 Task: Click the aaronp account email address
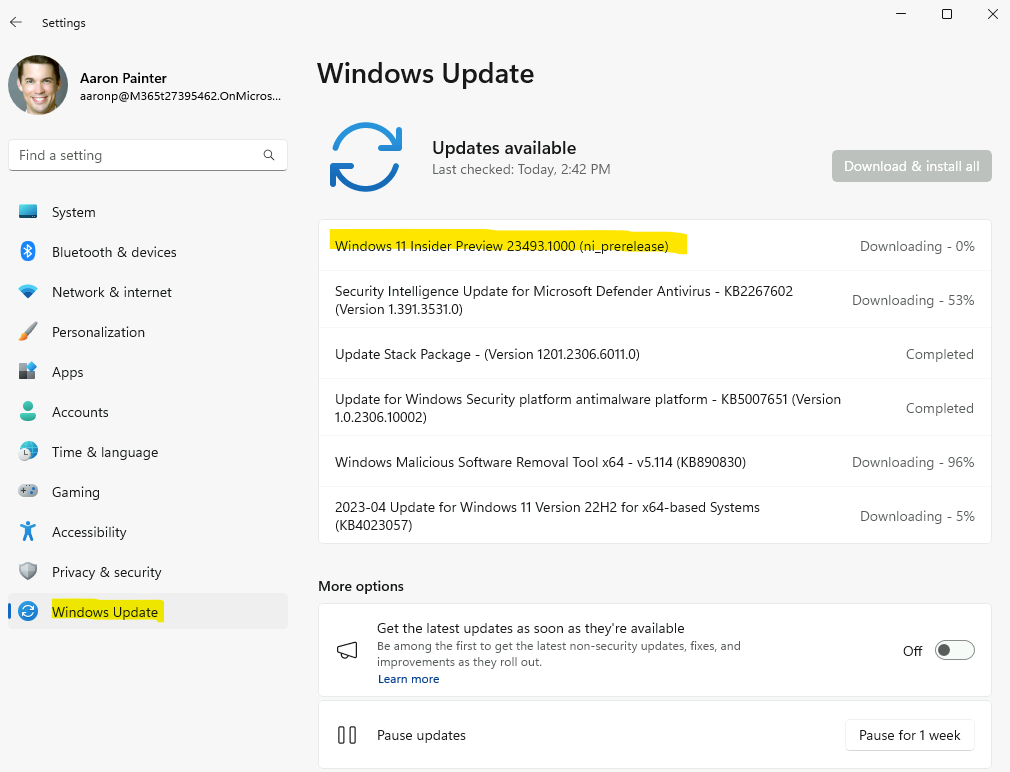[x=180, y=96]
